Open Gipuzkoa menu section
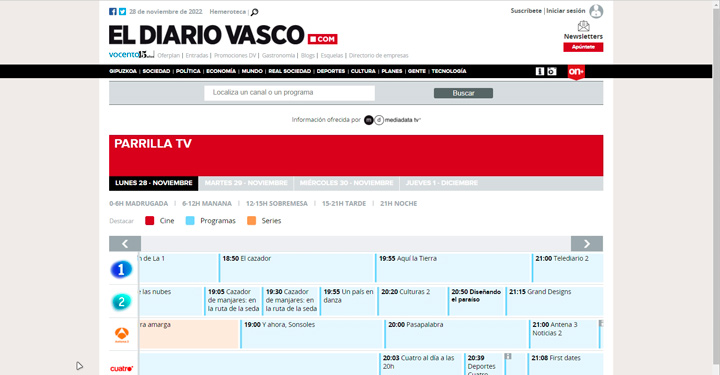 [x=123, y=71]
